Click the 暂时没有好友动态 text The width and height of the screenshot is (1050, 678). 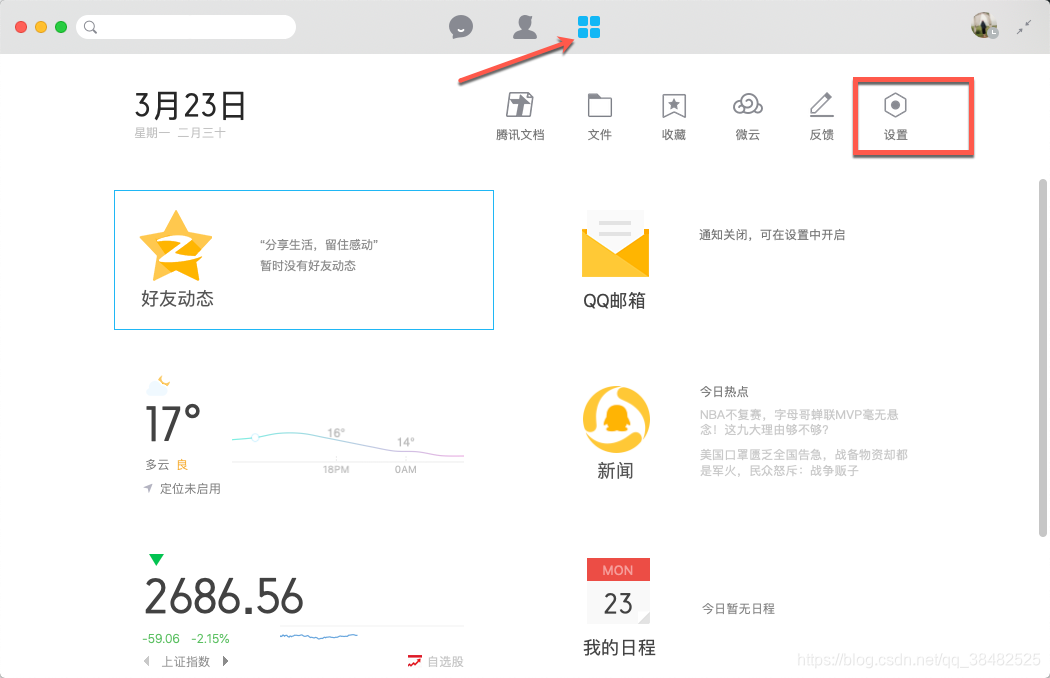308,265
